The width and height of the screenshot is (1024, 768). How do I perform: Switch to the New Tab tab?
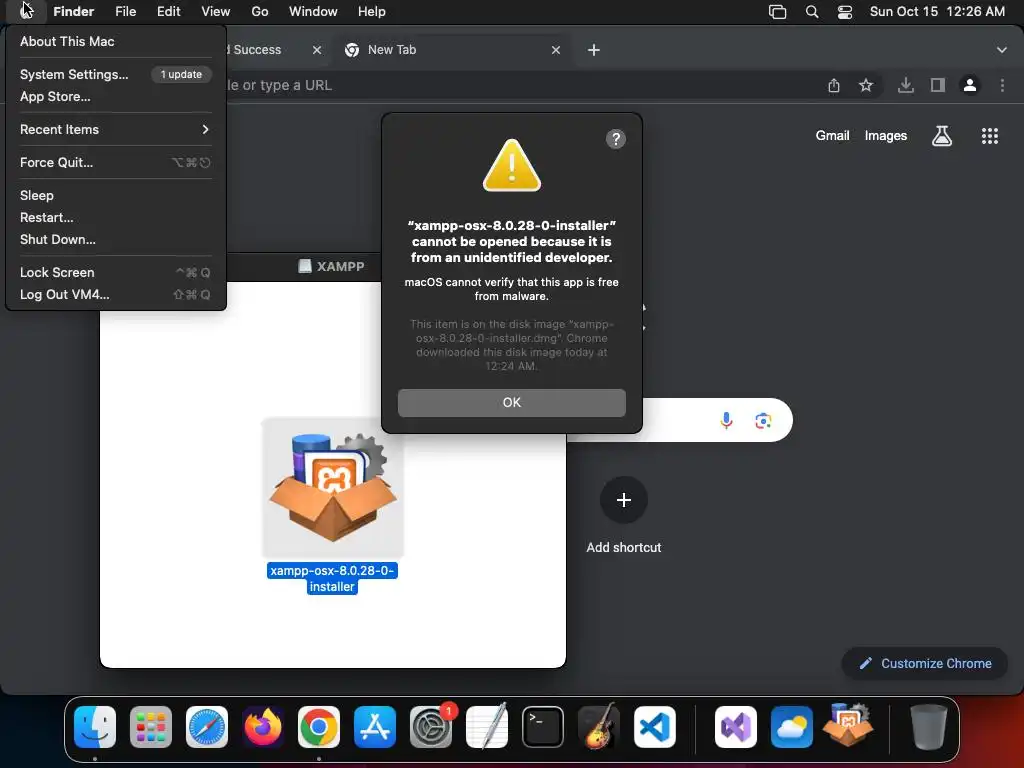tap(454, 50)
